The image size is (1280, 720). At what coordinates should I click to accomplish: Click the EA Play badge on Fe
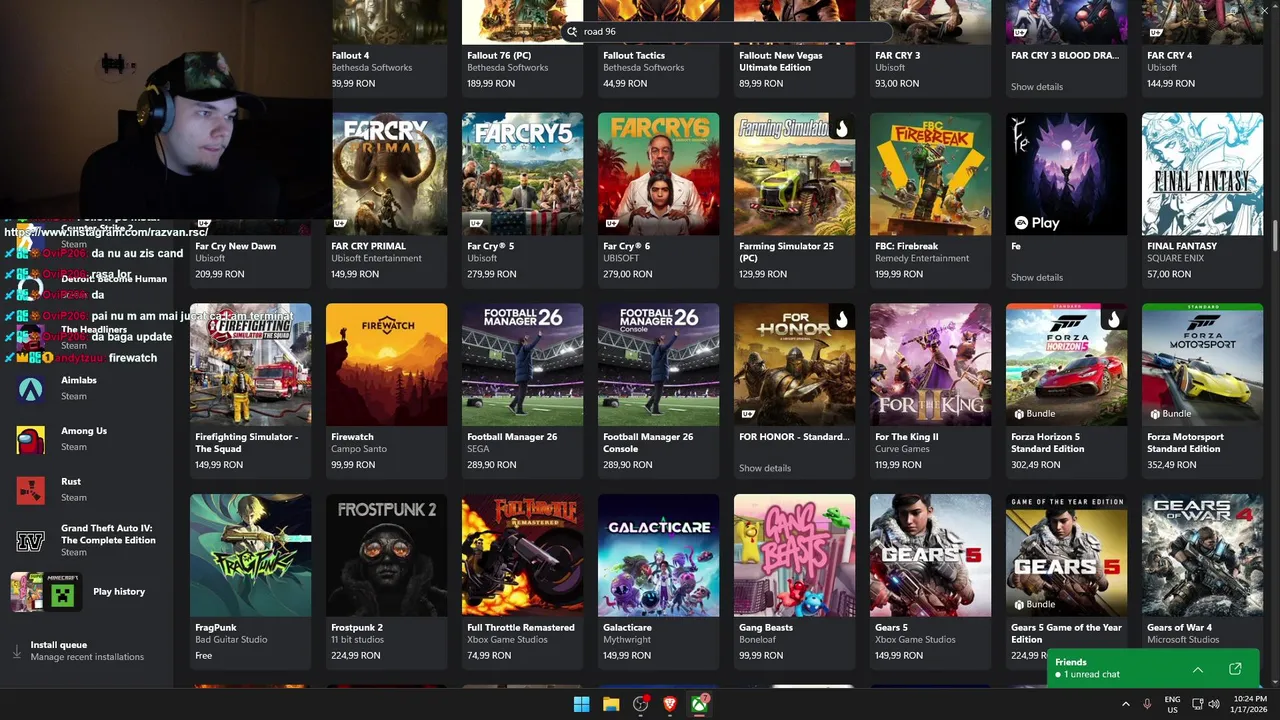point(1036,223)
